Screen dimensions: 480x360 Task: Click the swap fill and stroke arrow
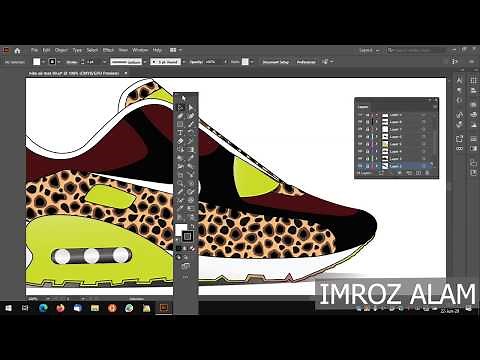[192, 226]
